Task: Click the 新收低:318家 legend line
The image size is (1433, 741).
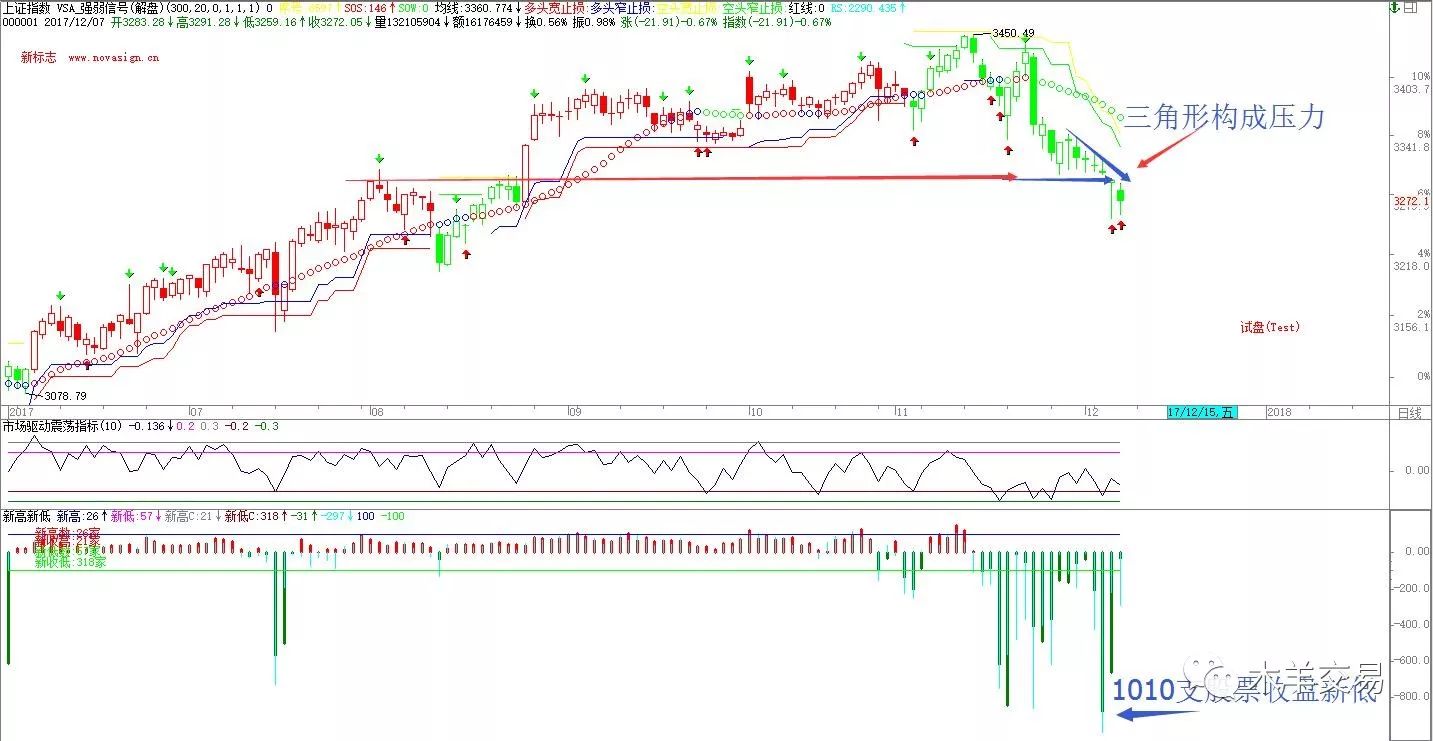Action: [70, 563]
